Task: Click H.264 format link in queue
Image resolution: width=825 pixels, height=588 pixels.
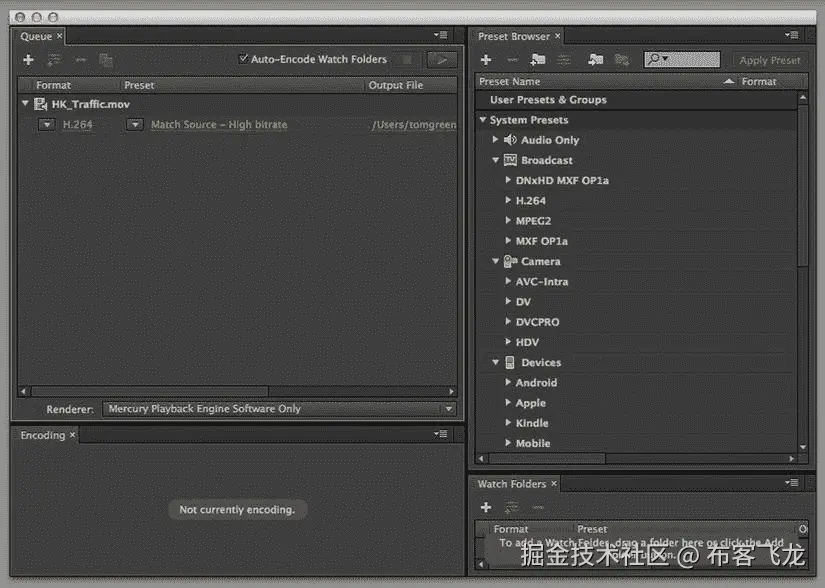Action: (77, 125)
